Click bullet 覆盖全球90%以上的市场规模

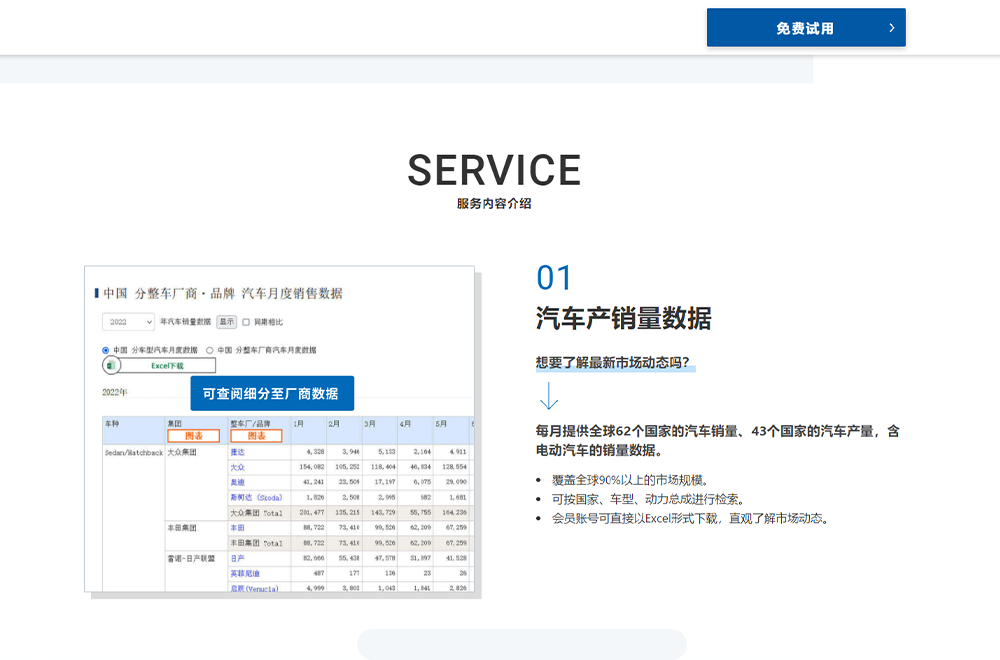630,480
